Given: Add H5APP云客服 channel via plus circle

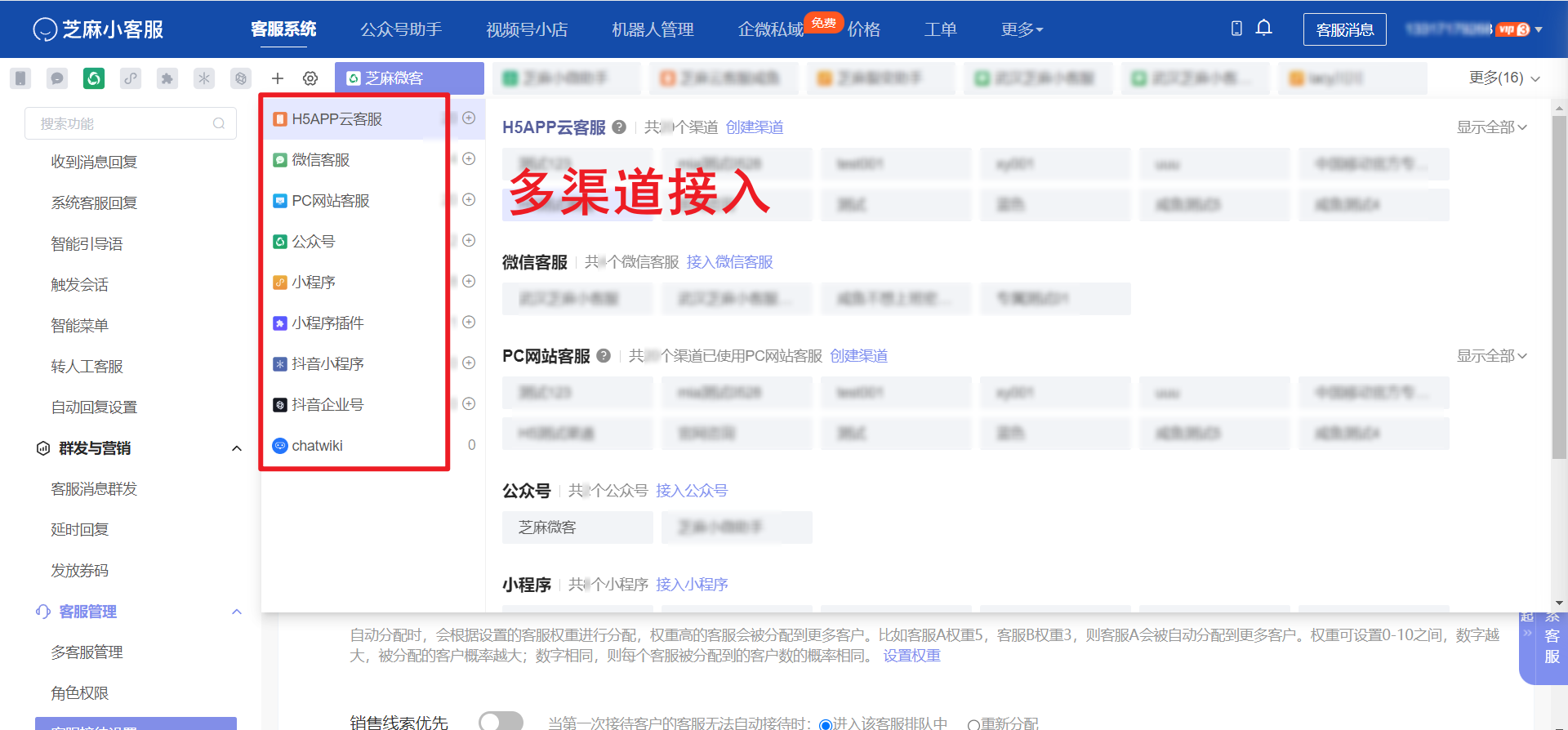Looking at the screenshot, I should (x=469, y=118).
